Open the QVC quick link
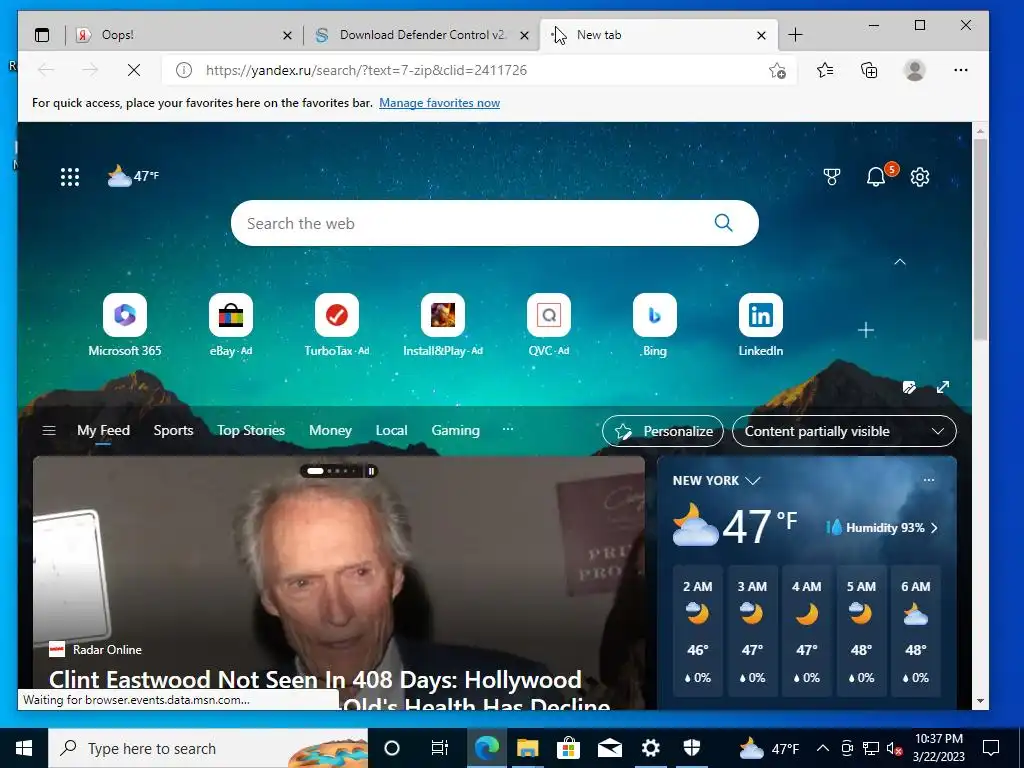 click(549, 325)
